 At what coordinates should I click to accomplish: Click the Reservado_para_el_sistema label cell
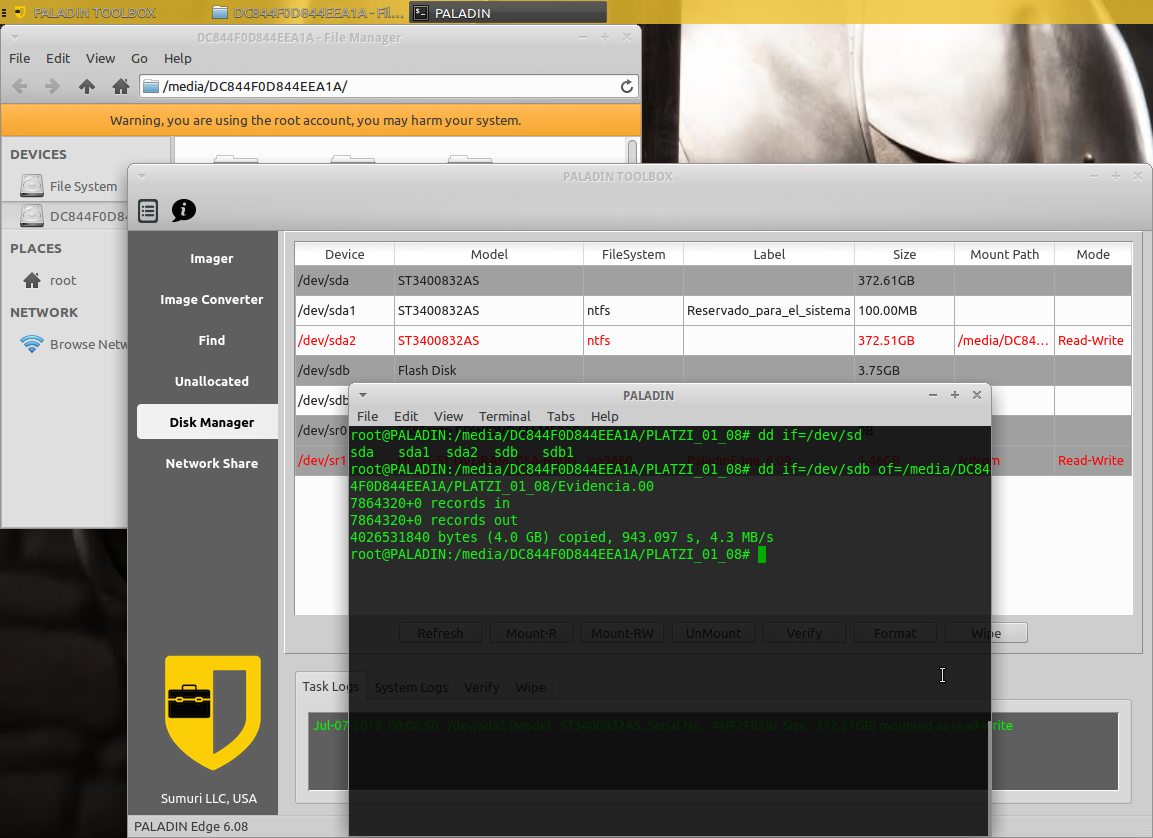[768, 310]
